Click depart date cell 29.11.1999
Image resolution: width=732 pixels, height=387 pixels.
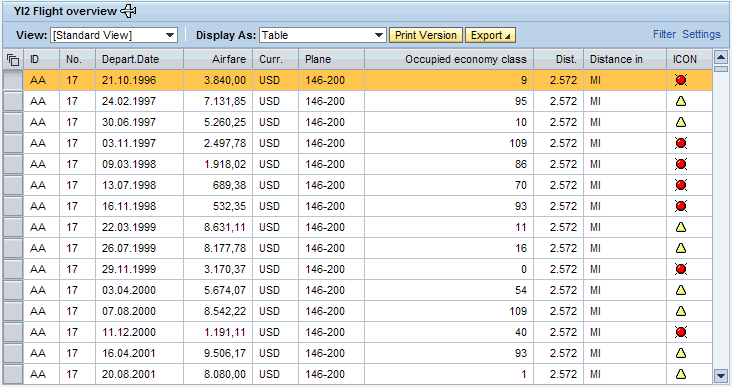coord(140,269)
